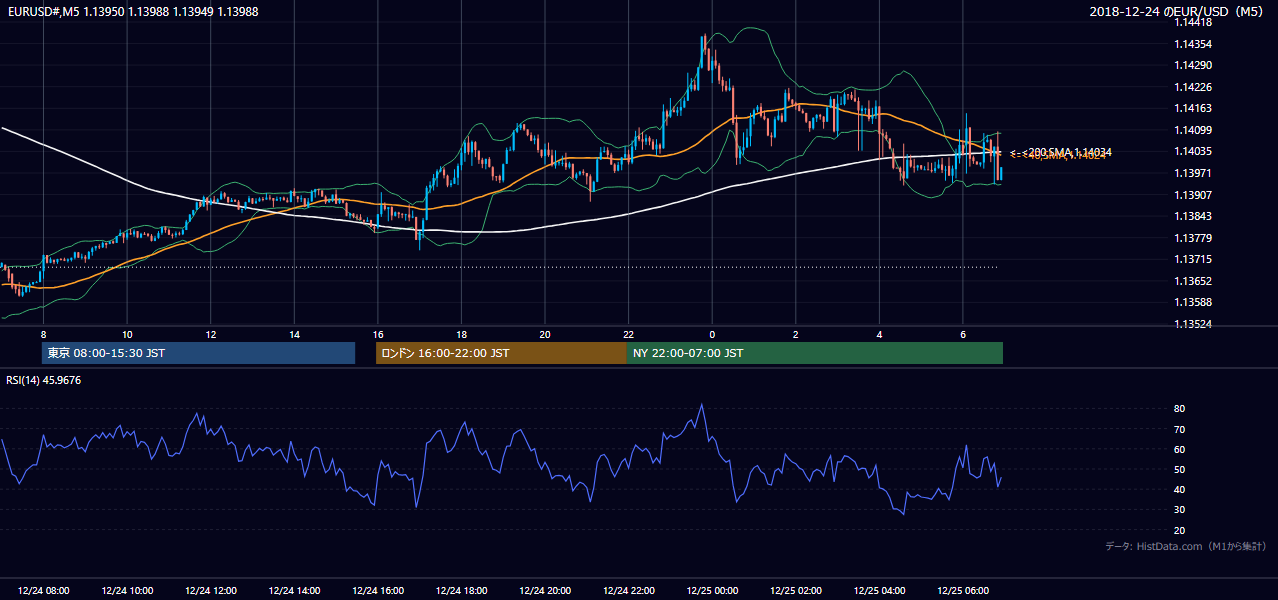Click hour label 14 on price chart axis
This screenshot has height=600, width=1278.
click(x=294, y=334)
